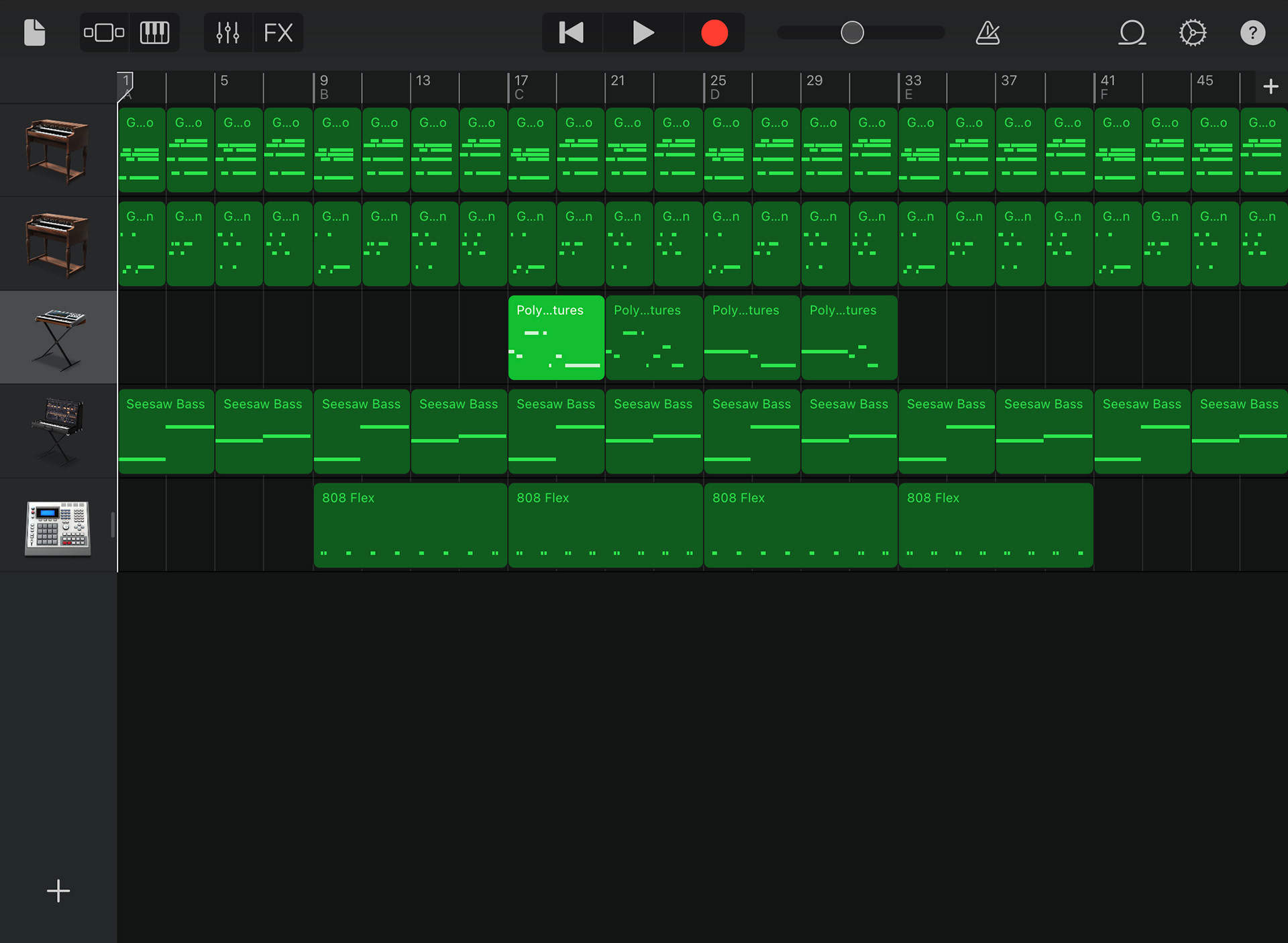Viewport: 1288px width, 943px height.
Task: Start playback with the Play button
Action: pyautogui.click(x=643, y=32)
